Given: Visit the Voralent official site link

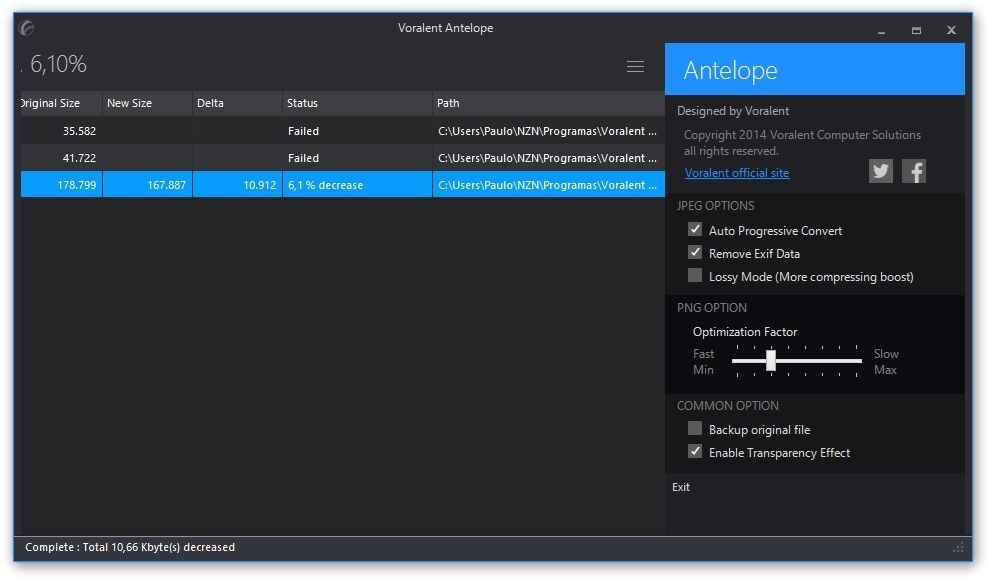Looking at the screenshot, I should pos(737,173).
